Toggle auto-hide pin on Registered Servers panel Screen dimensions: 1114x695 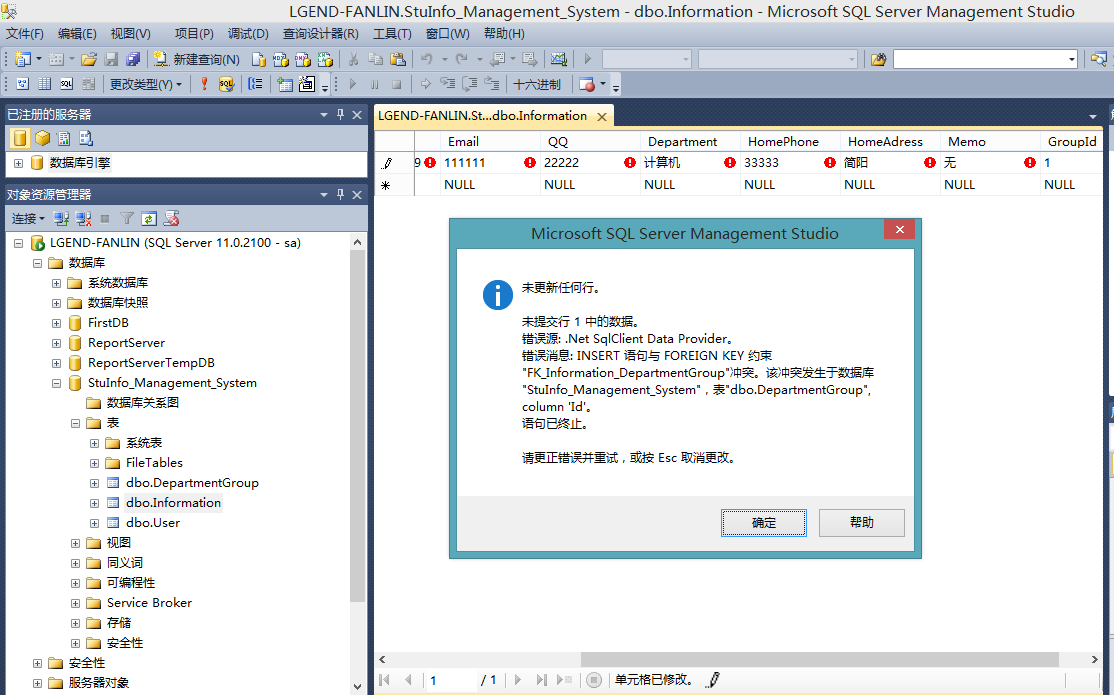340,114
